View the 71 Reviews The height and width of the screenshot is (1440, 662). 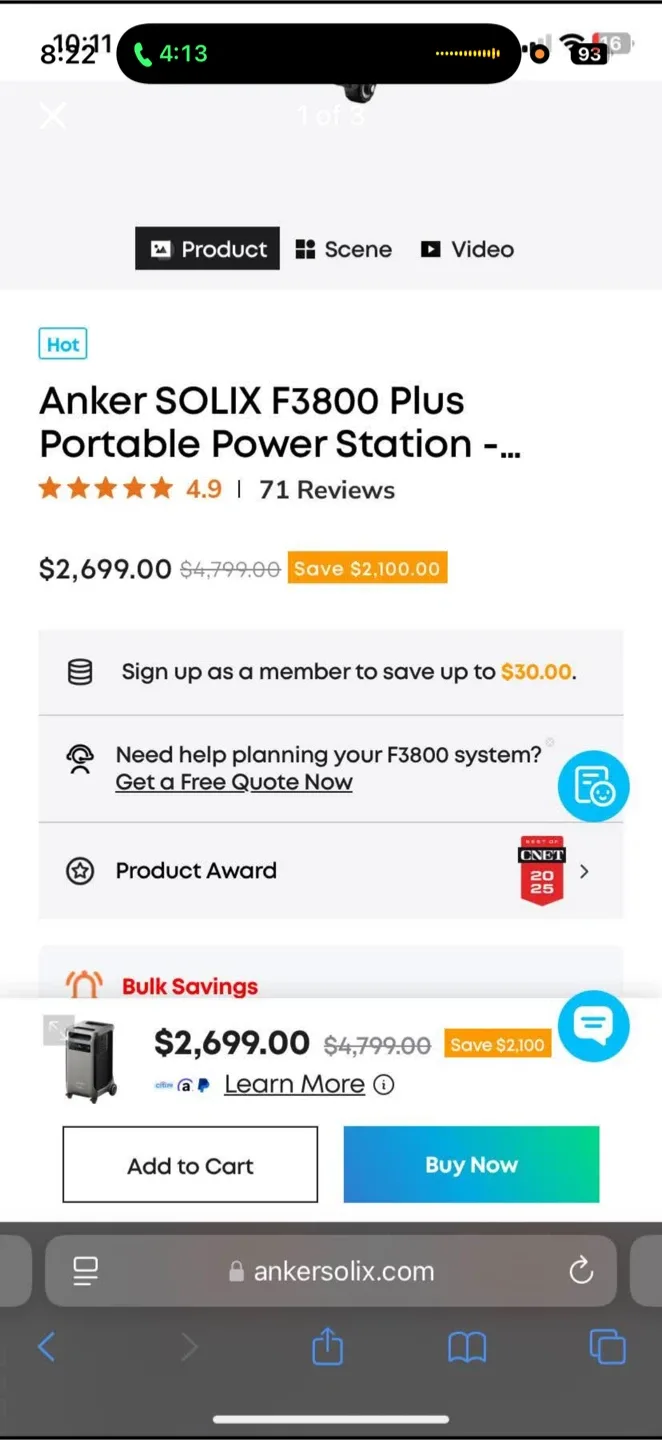pos(327,489)
